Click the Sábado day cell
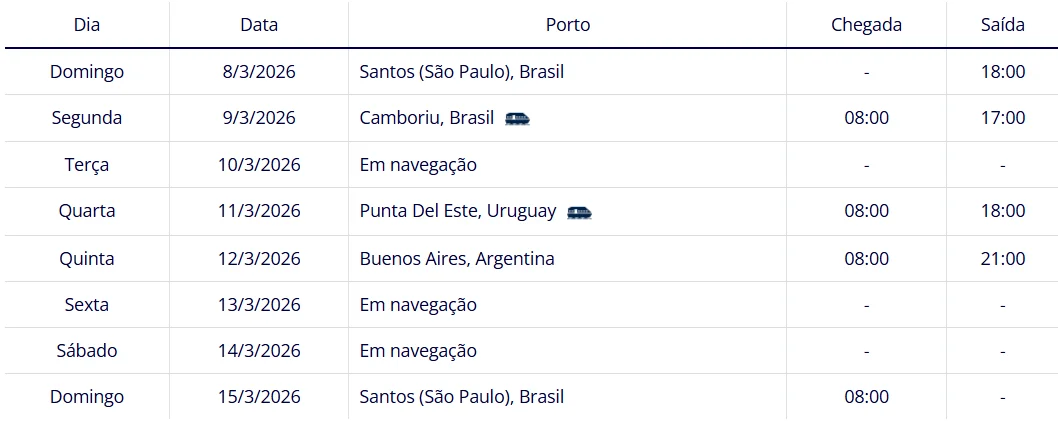 [87, 351]
